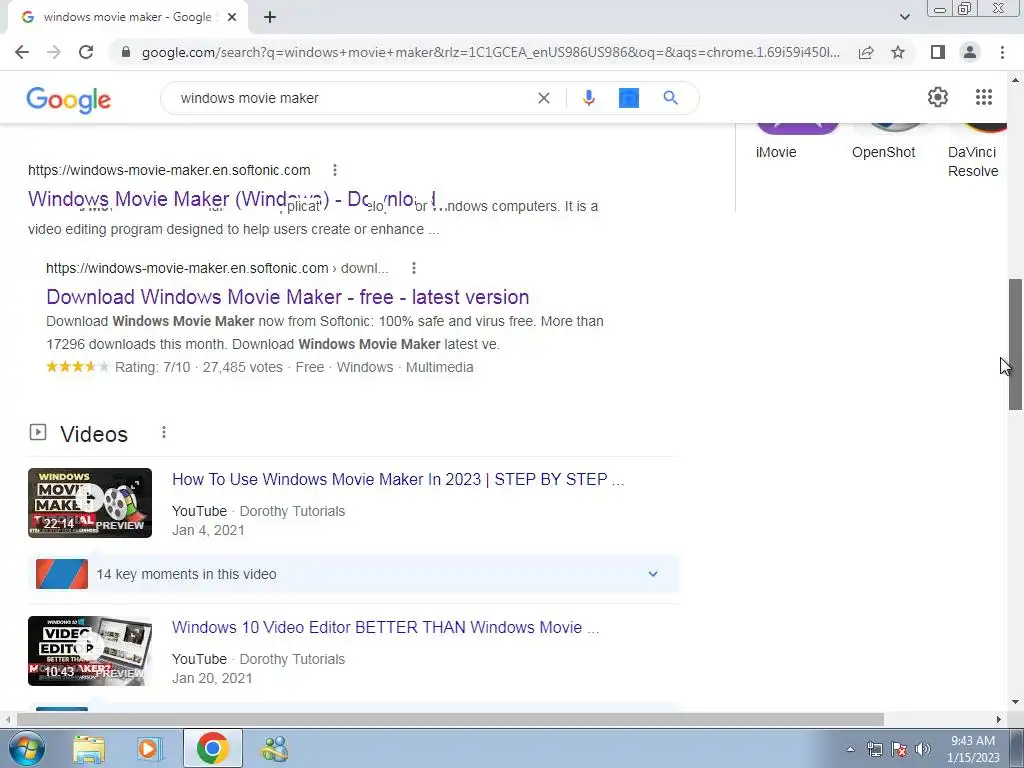The width and height of the screenshot is (1024, 768).
Task: Start a voice search
Action: (588, 98)
